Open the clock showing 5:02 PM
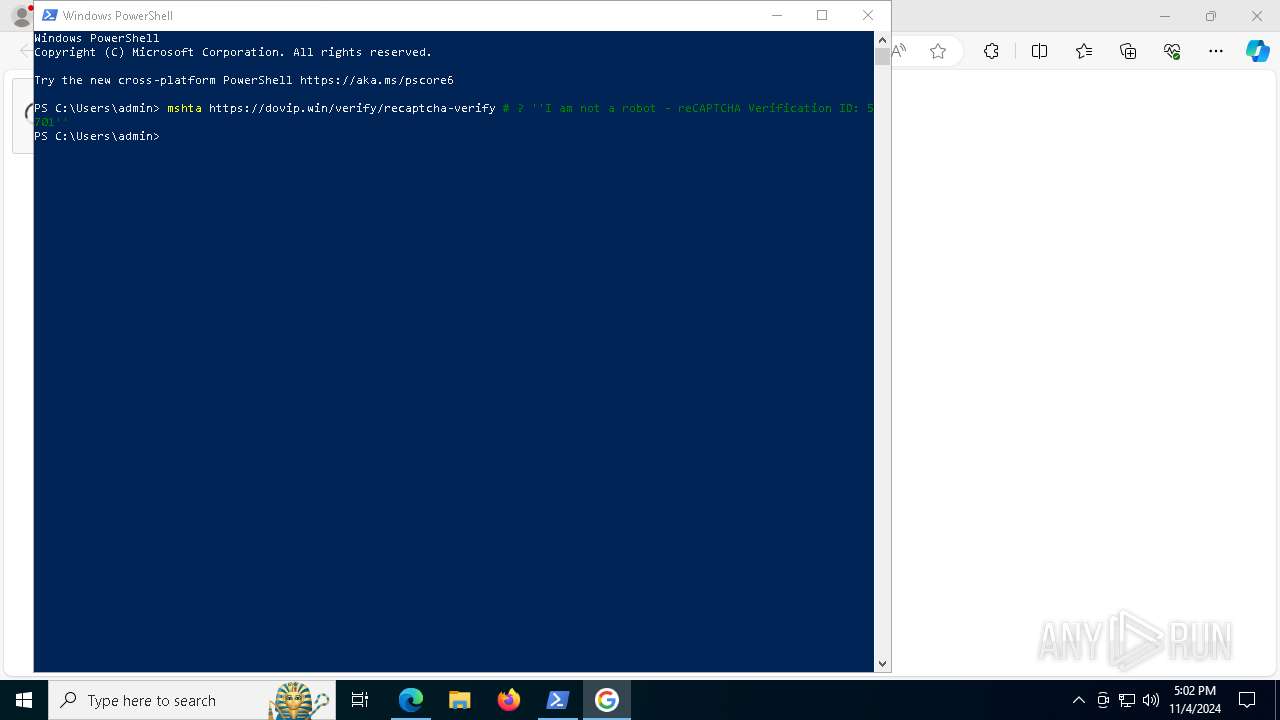Screen dimensions: 1280x720 pos(1195,700)
